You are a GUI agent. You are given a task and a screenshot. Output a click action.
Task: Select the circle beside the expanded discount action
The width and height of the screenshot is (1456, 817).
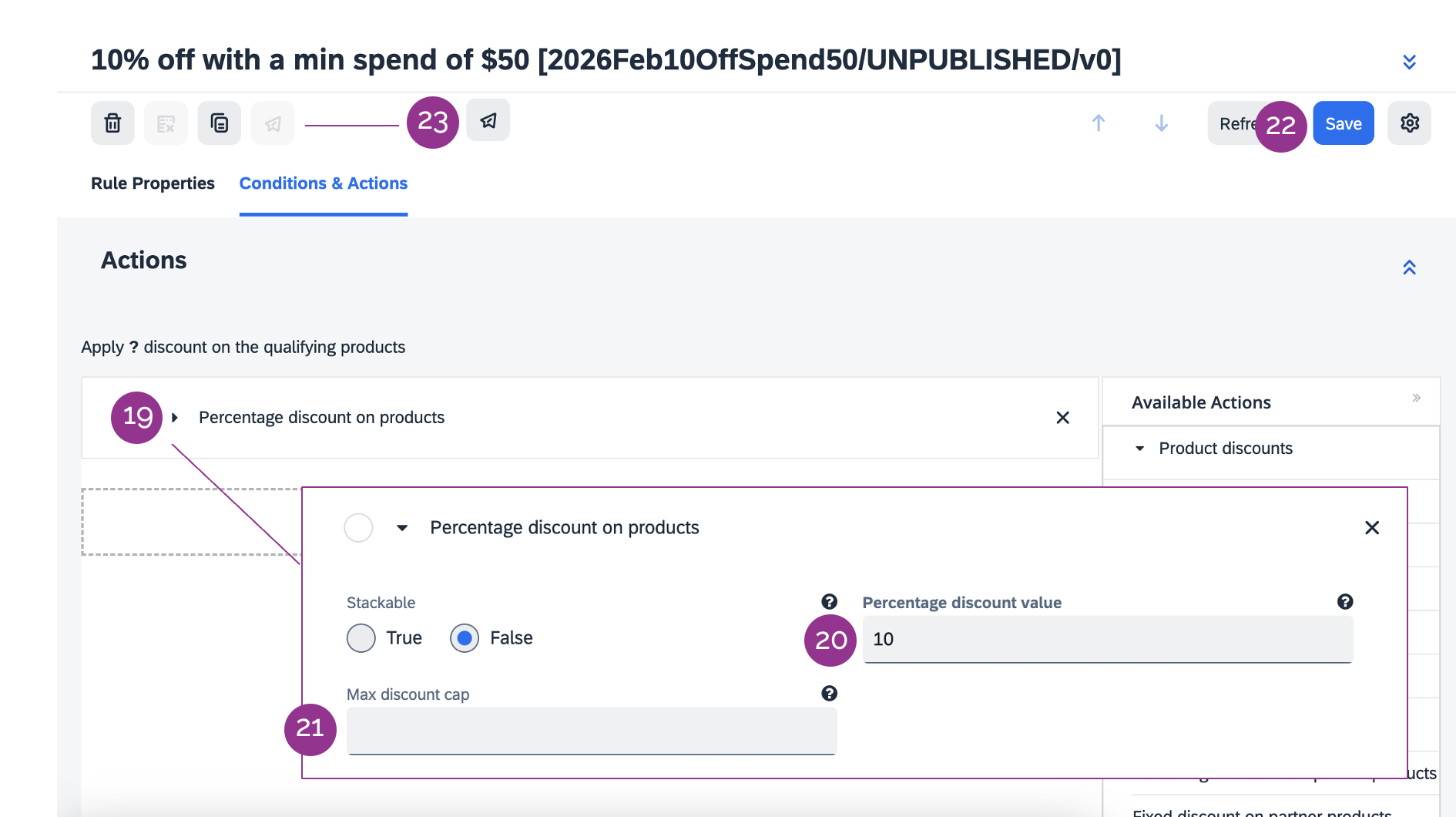point(358,528)
